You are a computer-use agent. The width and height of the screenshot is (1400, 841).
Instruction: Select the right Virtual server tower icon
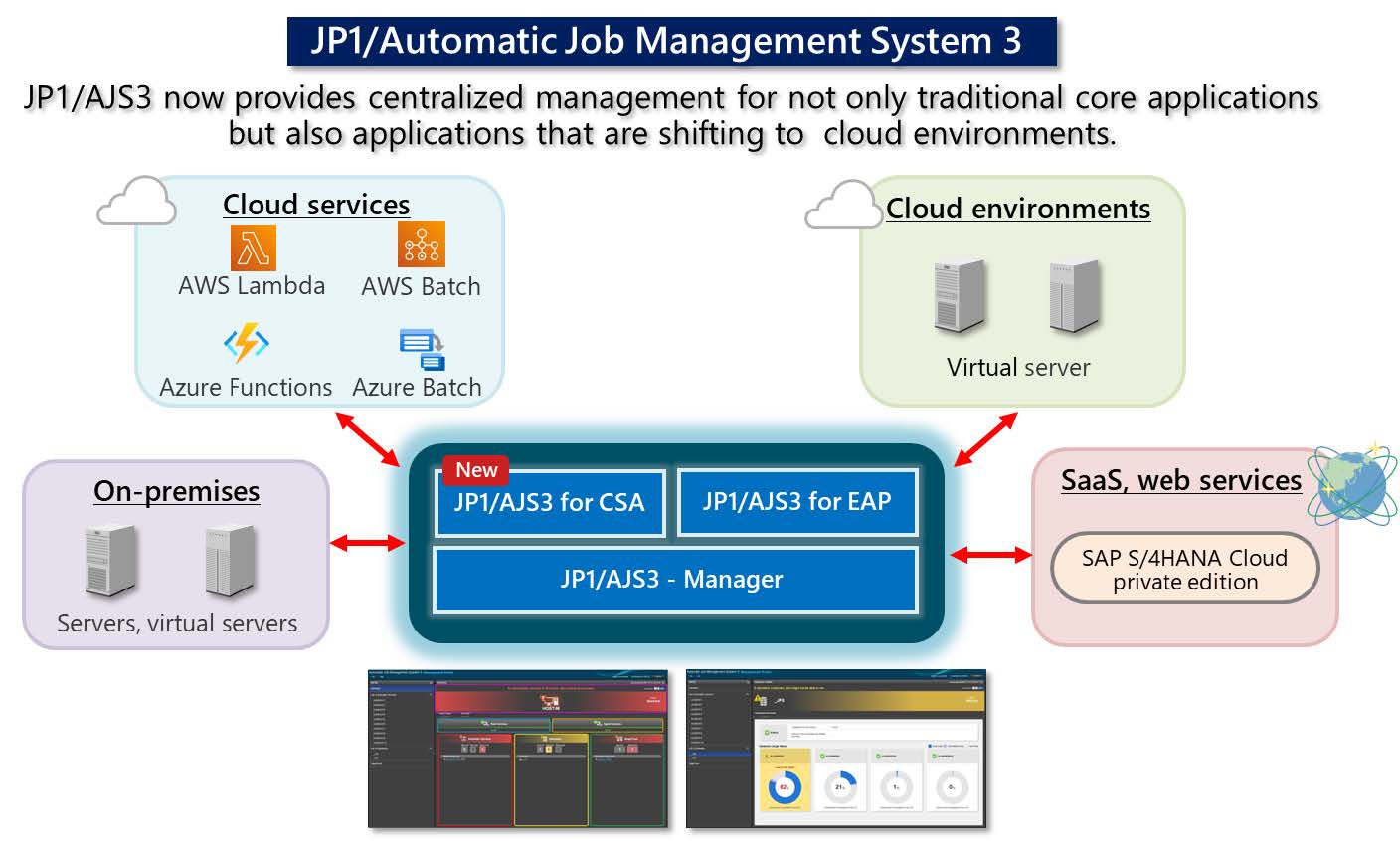pos(1075,295)
